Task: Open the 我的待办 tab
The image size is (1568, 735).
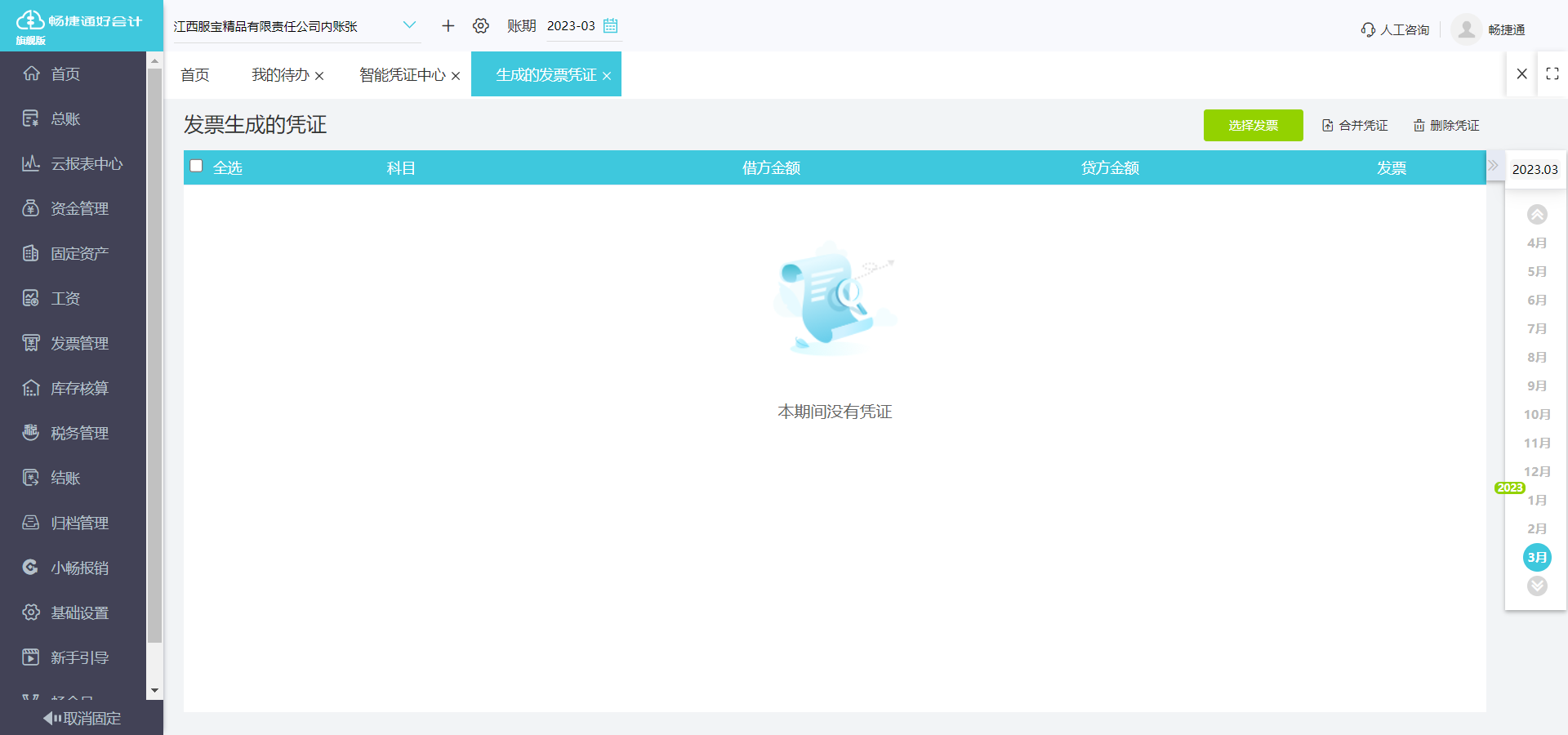Action: (x=278, y=74)
